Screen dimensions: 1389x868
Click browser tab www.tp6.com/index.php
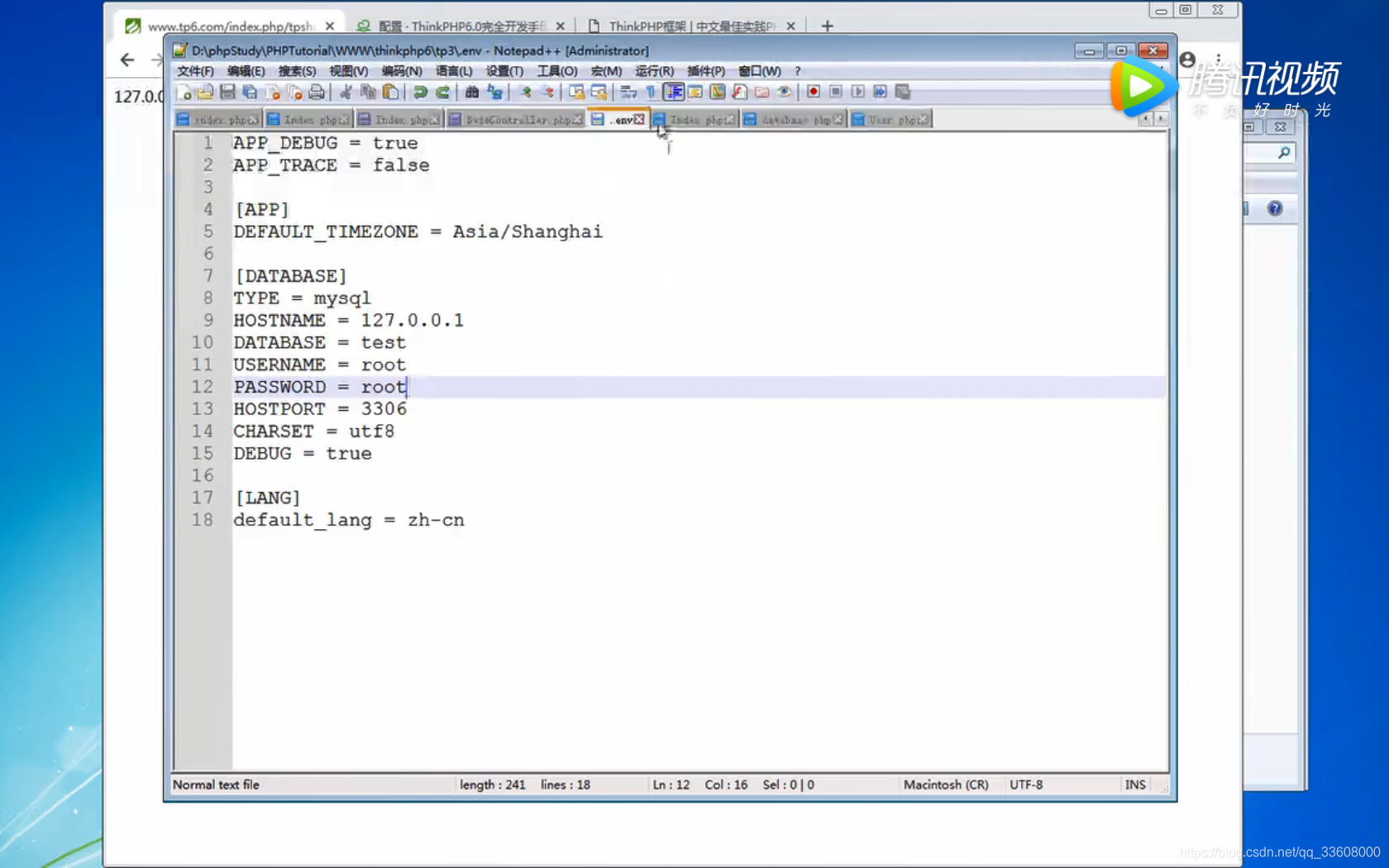[x=230, y=26]
